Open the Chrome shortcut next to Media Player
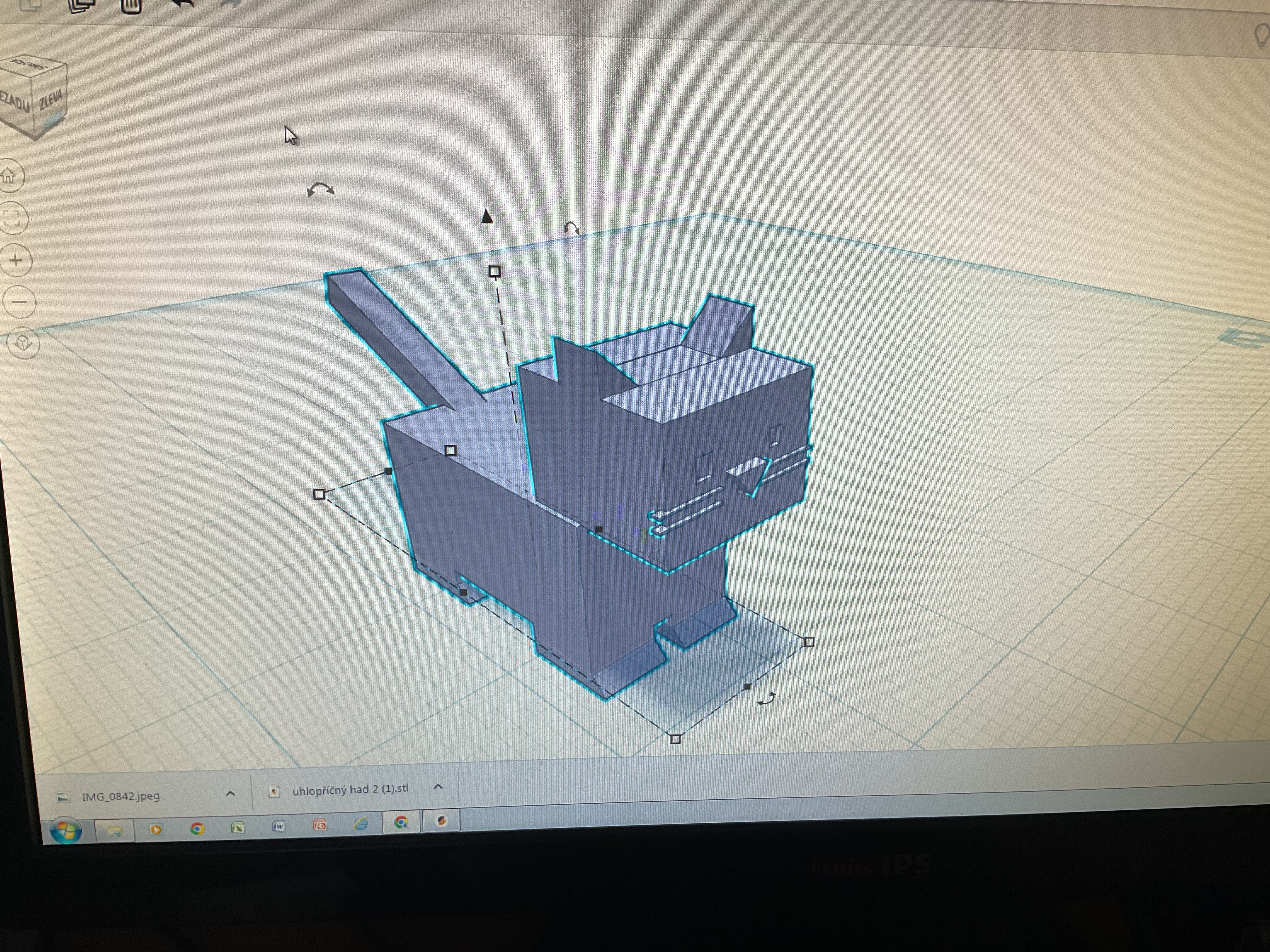Screen dimensions: 1270x952 [x=197, y=828]
